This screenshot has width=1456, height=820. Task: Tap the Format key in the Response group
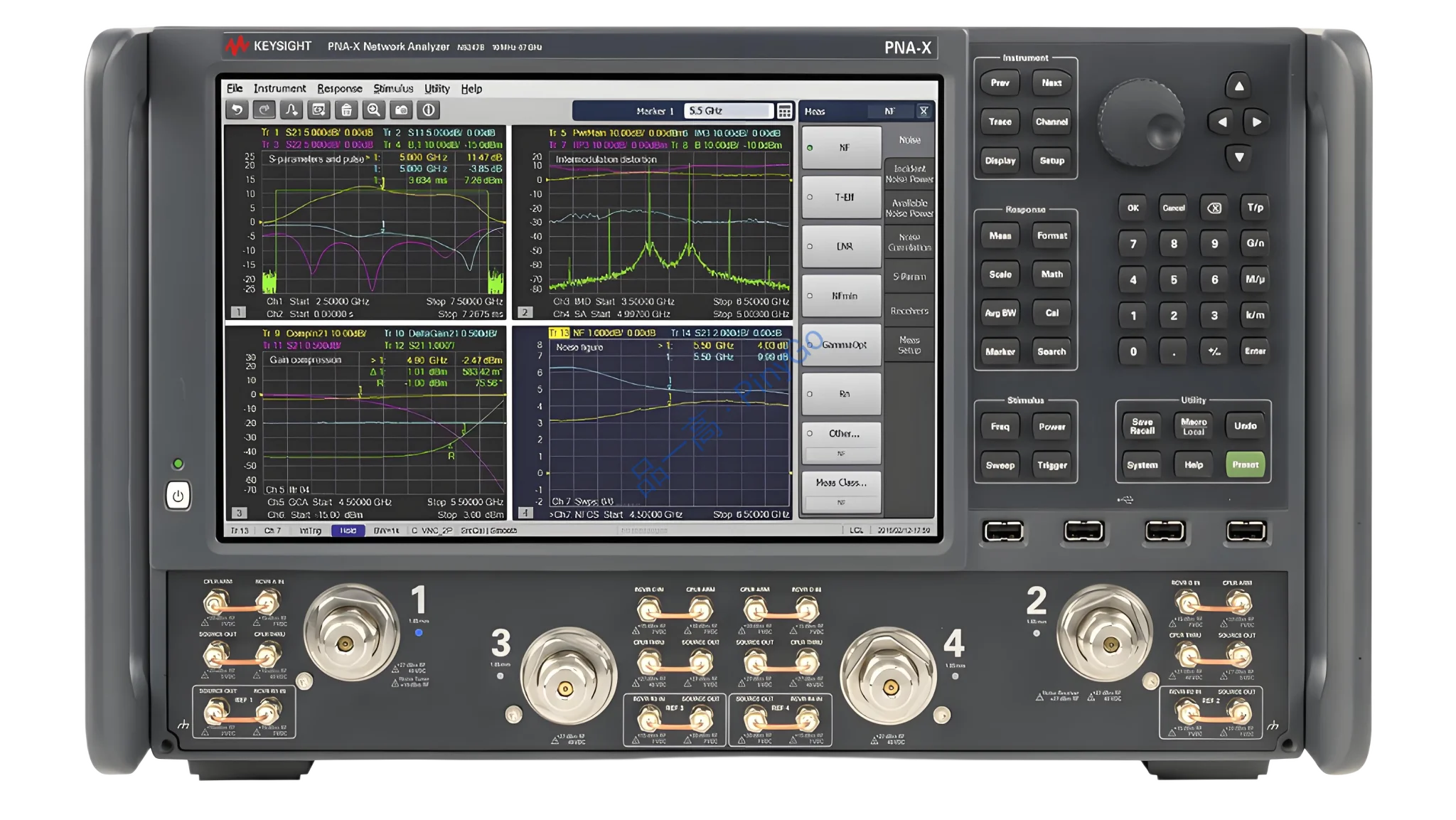click(1051, 236)
